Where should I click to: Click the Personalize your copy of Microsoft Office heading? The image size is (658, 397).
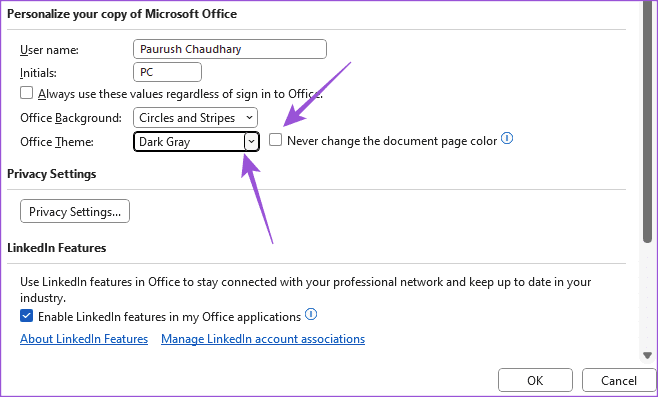122,14
